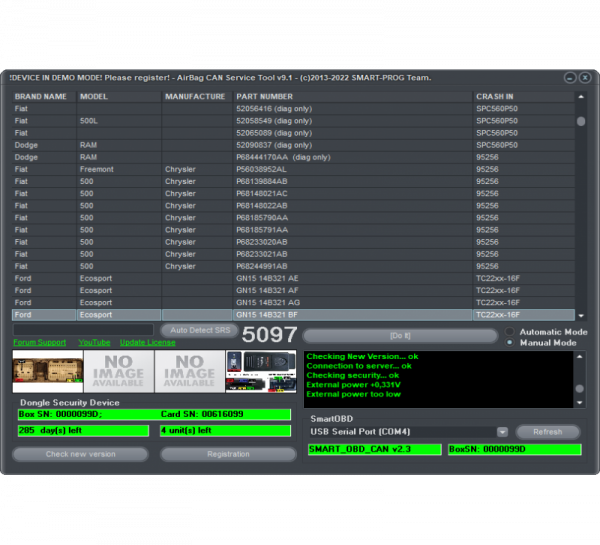
Task: Select Ford Ecosport row GN15 14B321 AG
Action: click(293, 303)
